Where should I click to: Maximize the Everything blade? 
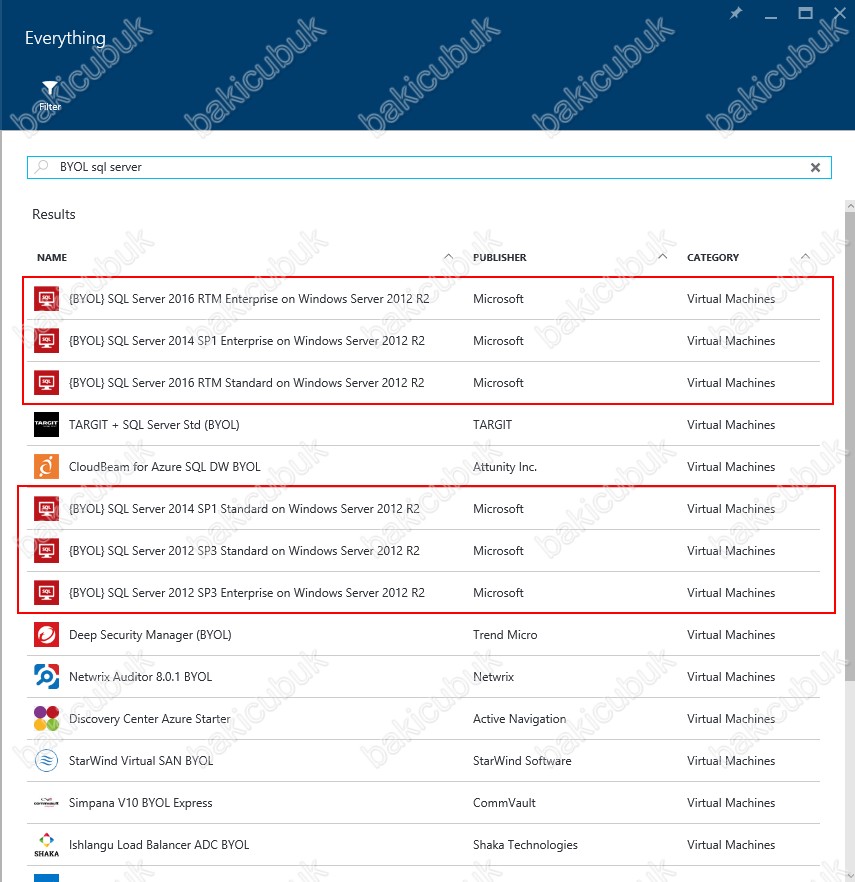806,14
